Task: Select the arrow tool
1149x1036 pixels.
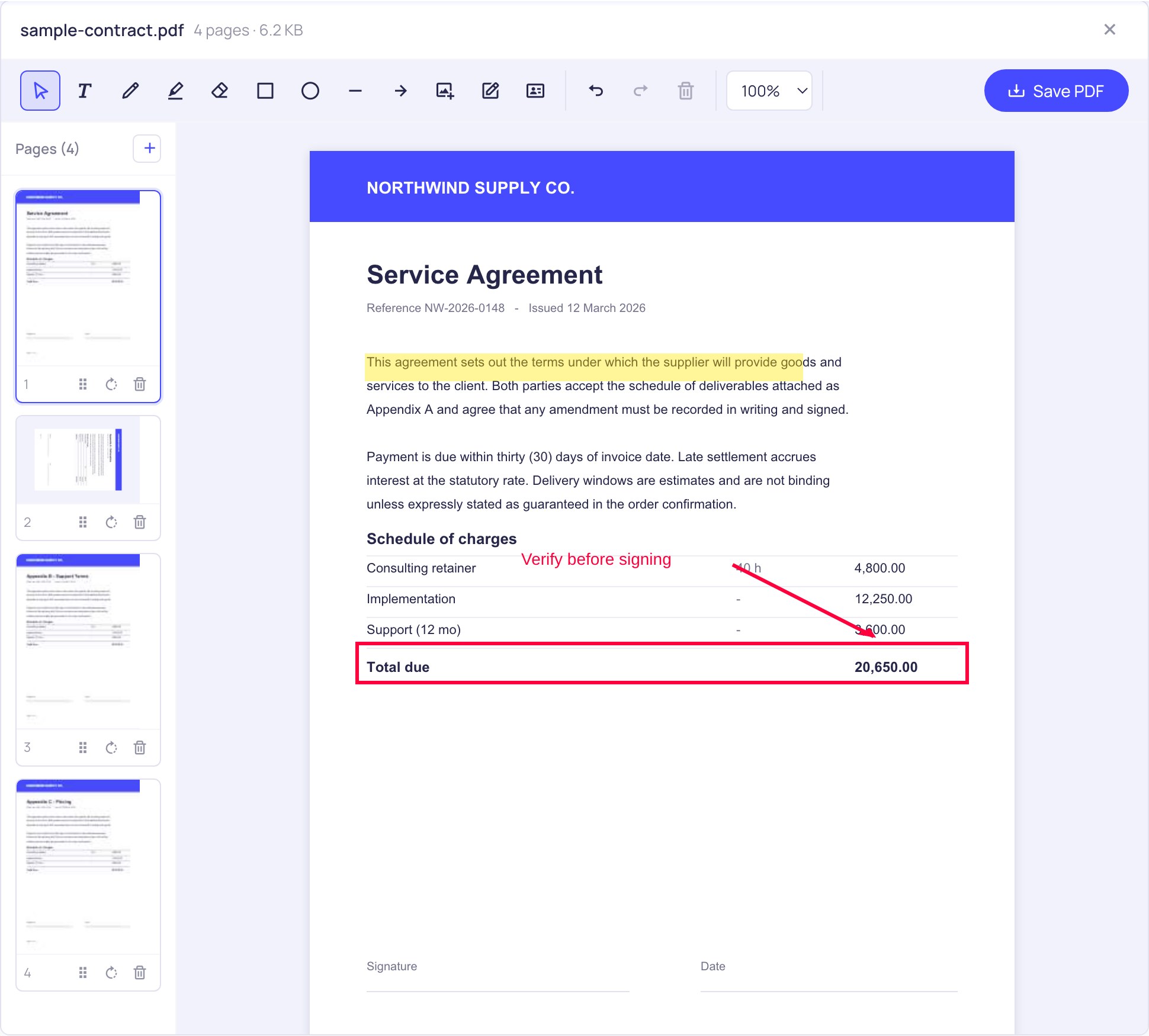Action: (x=400, y=91)
